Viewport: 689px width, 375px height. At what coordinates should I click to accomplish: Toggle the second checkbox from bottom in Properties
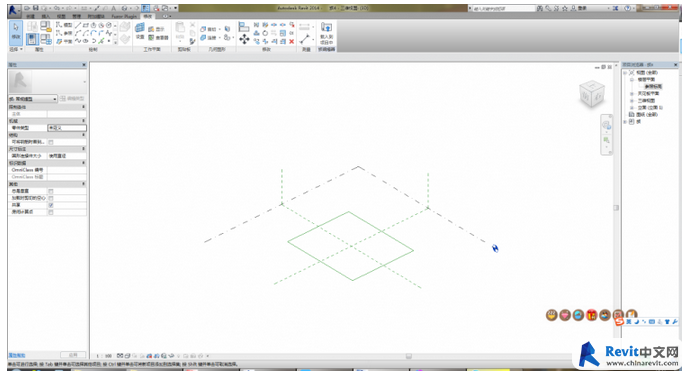[x=51, y=205]
